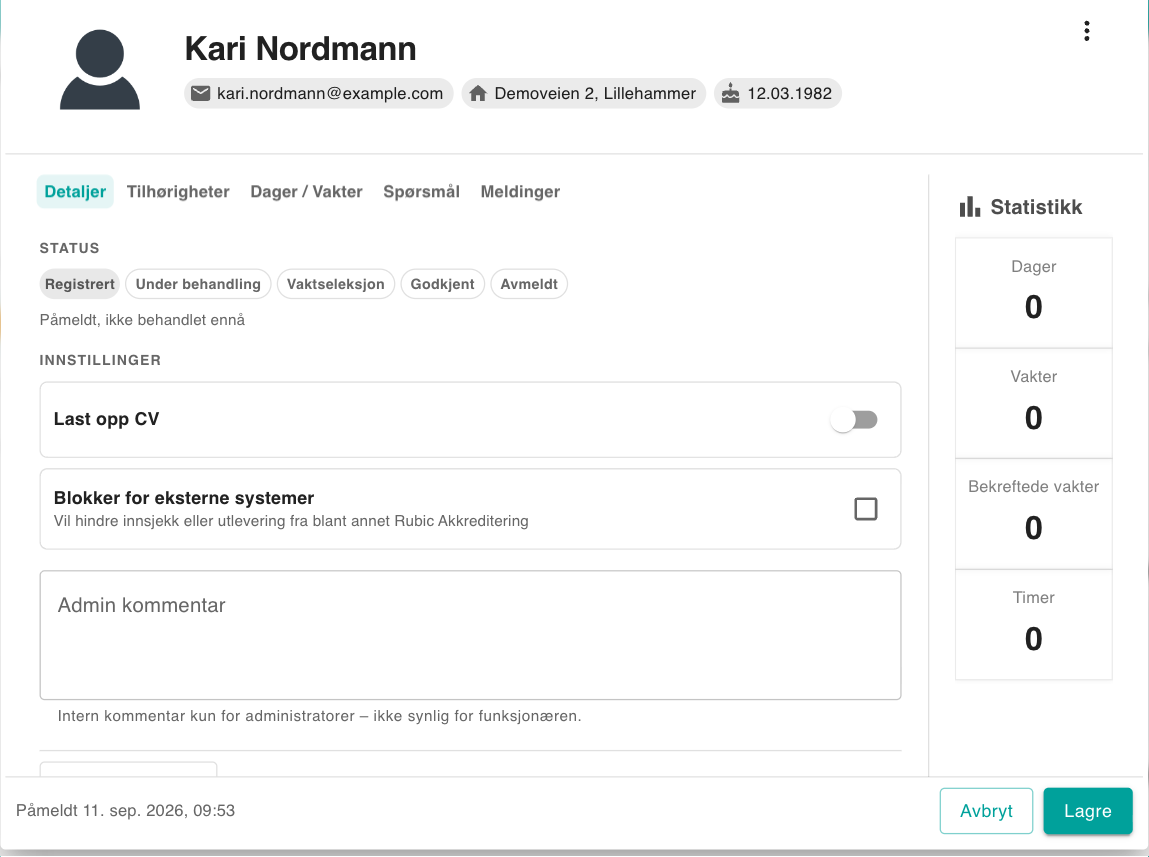The width and height of the screenshot is (1149, 857).
Task: Toggle the Last opp CV switch
Action: [x=854, y=420]
